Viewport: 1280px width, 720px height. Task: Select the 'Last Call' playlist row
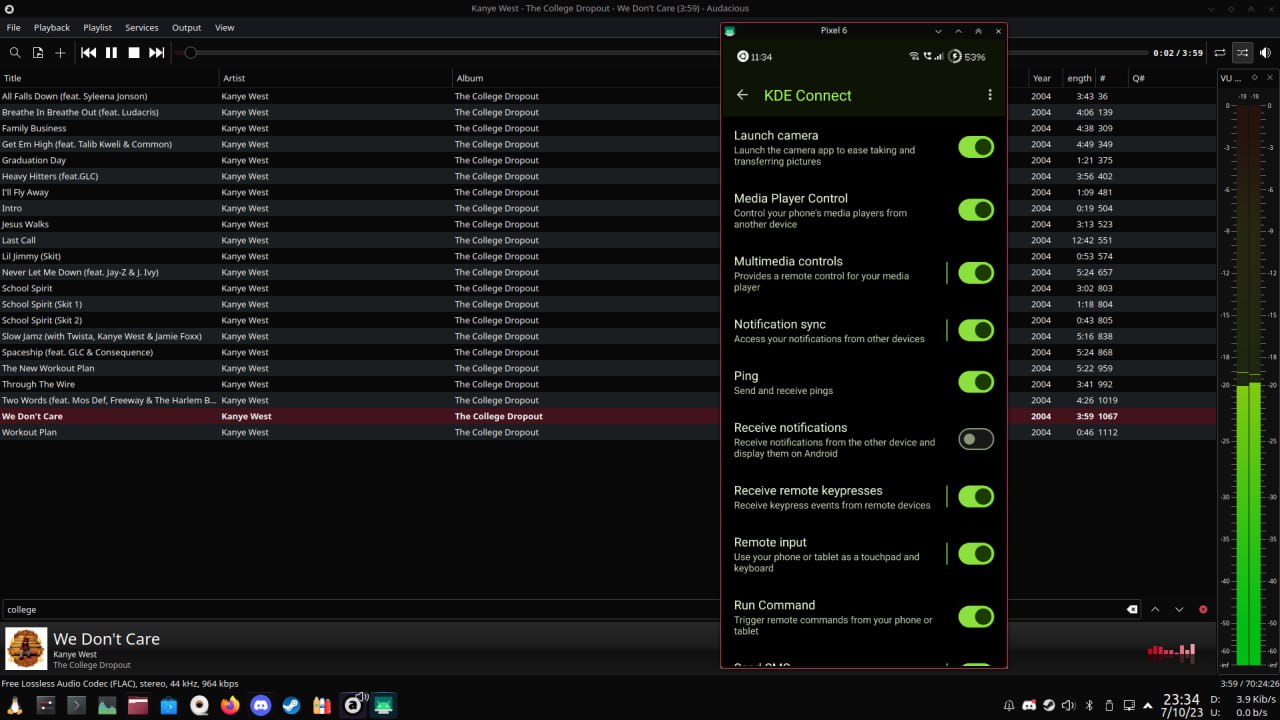click(608, 240)
